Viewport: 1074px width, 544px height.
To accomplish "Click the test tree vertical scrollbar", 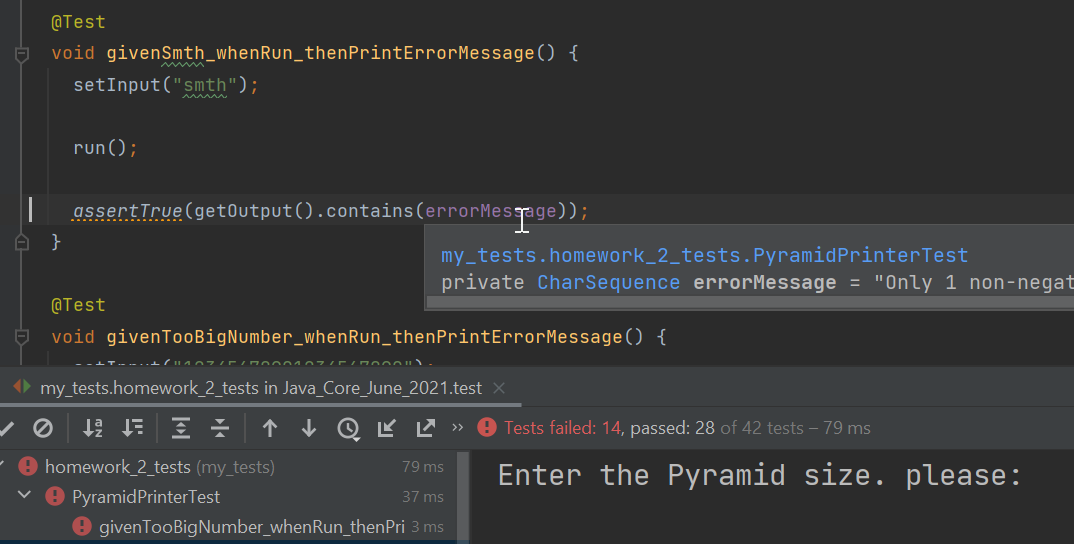I will pyautogui.click(x=463, y=496).
